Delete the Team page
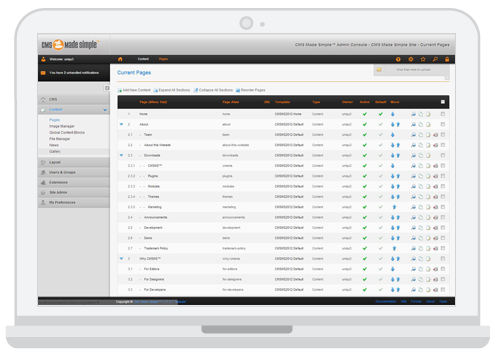 436,135
